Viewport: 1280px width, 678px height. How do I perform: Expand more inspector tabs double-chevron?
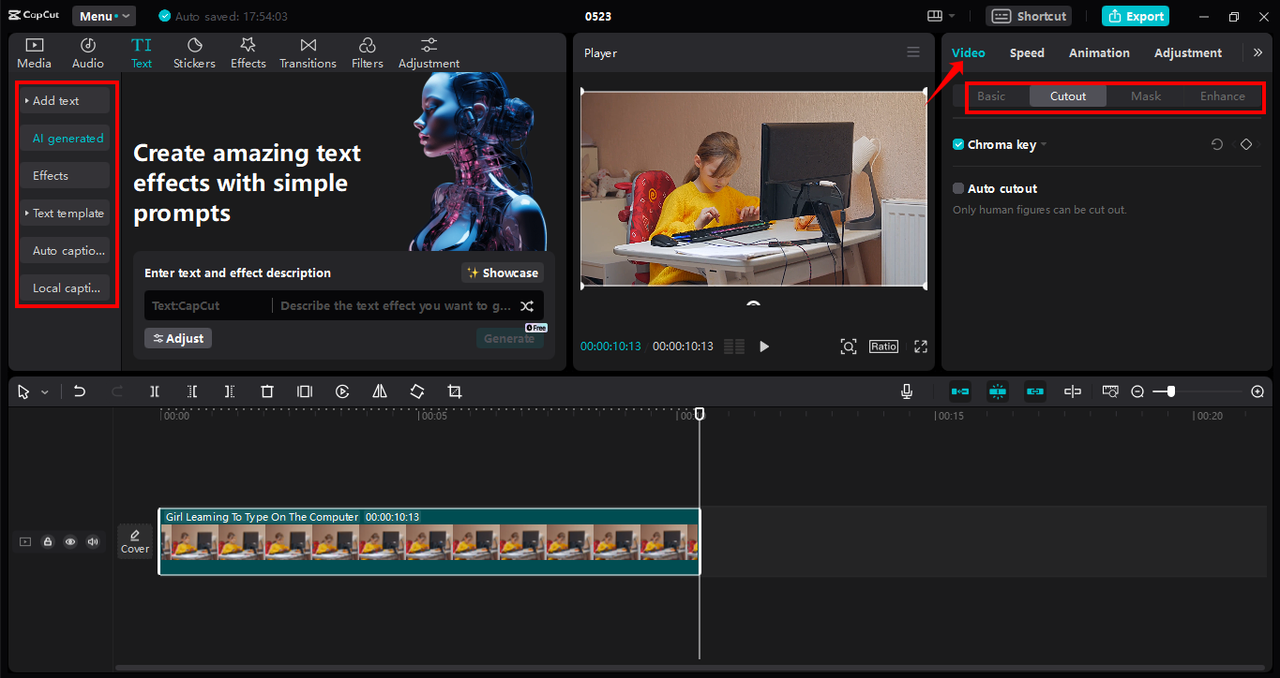point(1257,53)
